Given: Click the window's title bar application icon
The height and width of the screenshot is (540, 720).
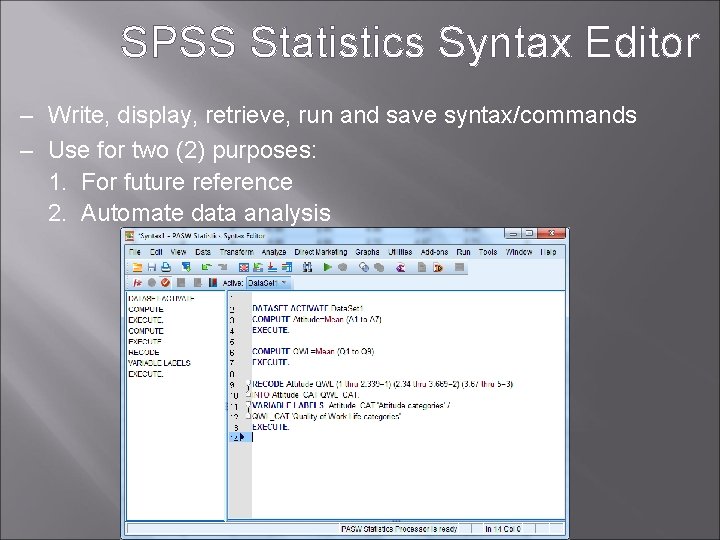Looking at the screenshot, I should [130, 236].
